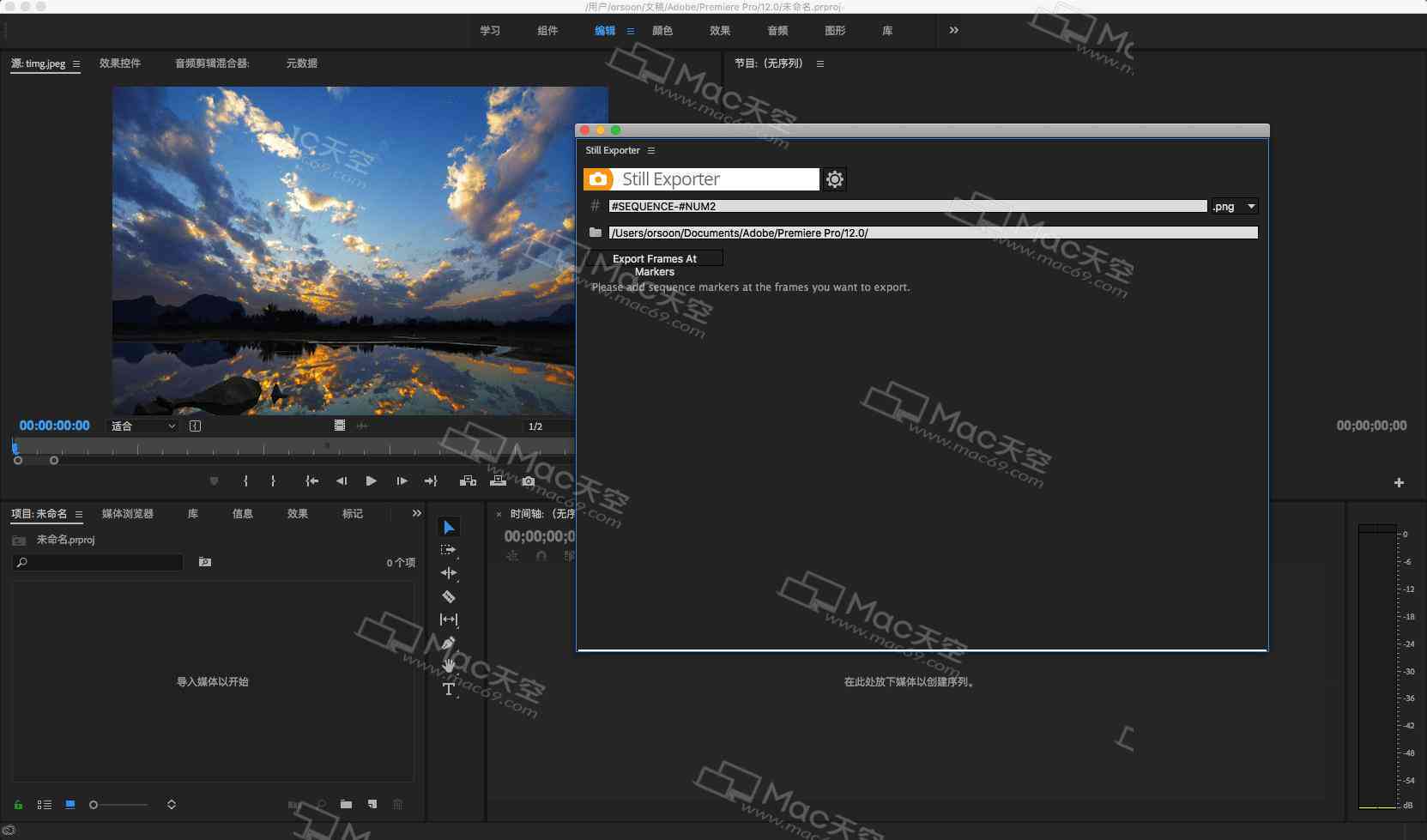
Task: Toggle the green project lock icon
Action: click(x=18, y=805)
